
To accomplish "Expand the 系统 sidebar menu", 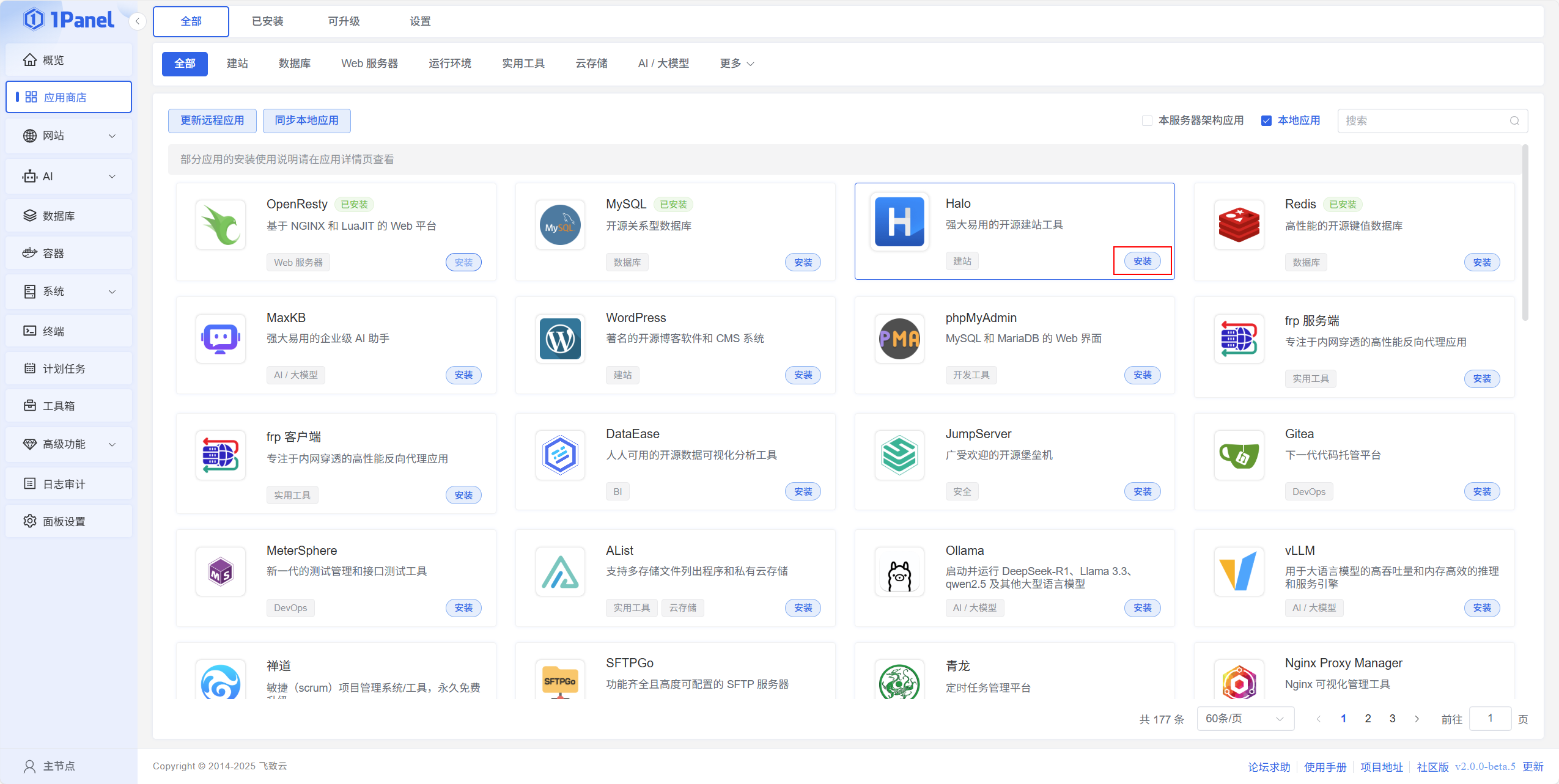I will (68, 291).
